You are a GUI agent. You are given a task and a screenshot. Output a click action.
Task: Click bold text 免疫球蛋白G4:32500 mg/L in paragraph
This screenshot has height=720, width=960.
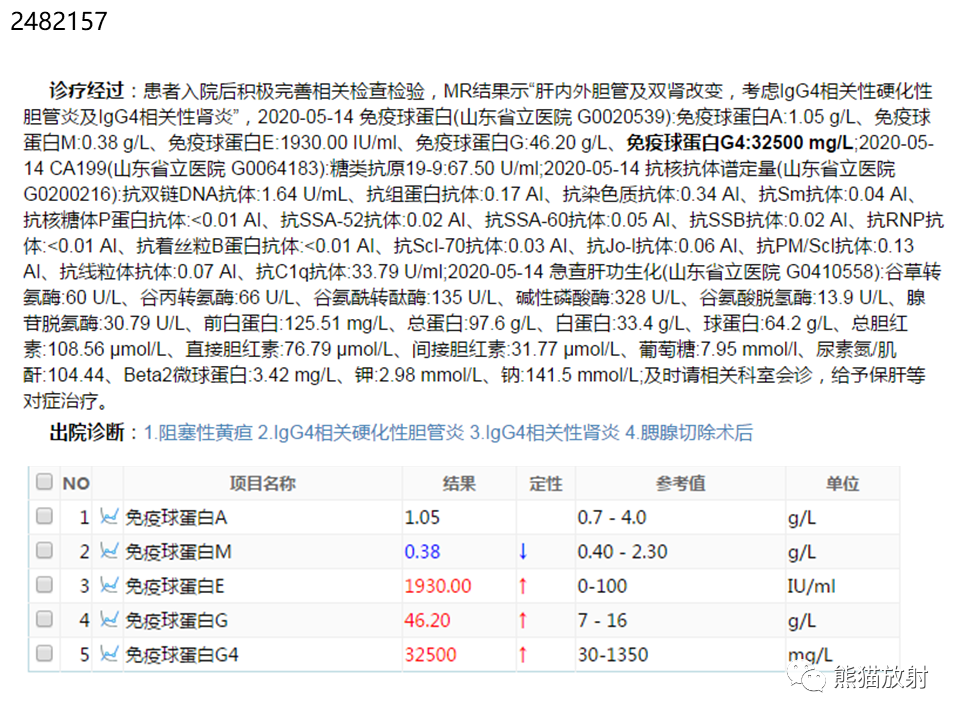[740, 143]
